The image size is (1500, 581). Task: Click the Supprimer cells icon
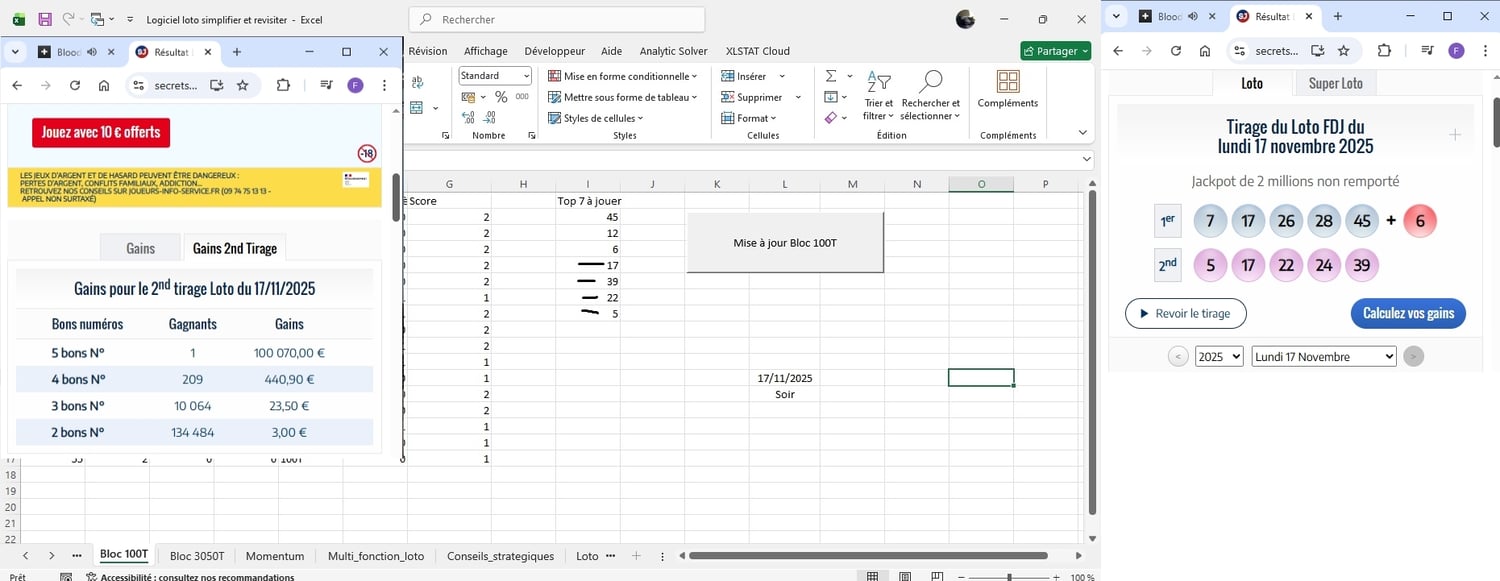tap(729, 97)
